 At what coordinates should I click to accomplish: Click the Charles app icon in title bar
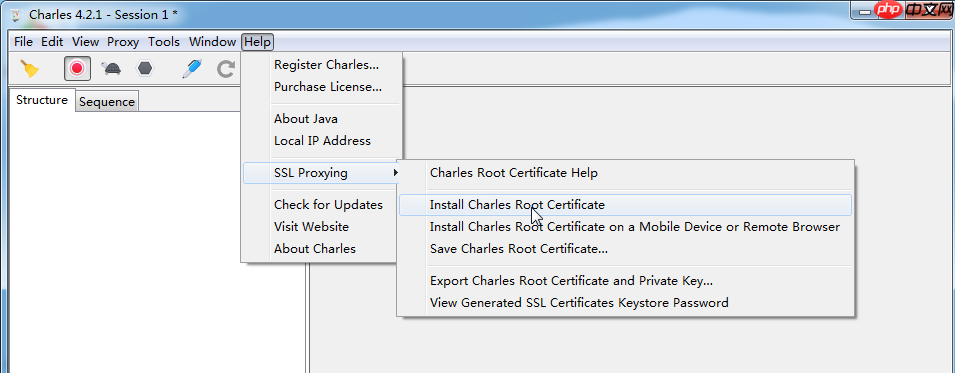tap(16, 15)
